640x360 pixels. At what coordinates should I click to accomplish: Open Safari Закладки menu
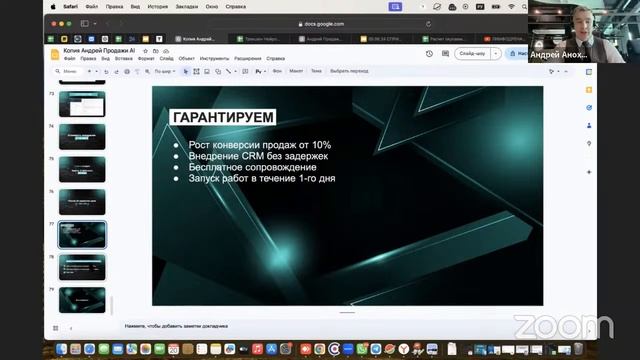(187, 7)
